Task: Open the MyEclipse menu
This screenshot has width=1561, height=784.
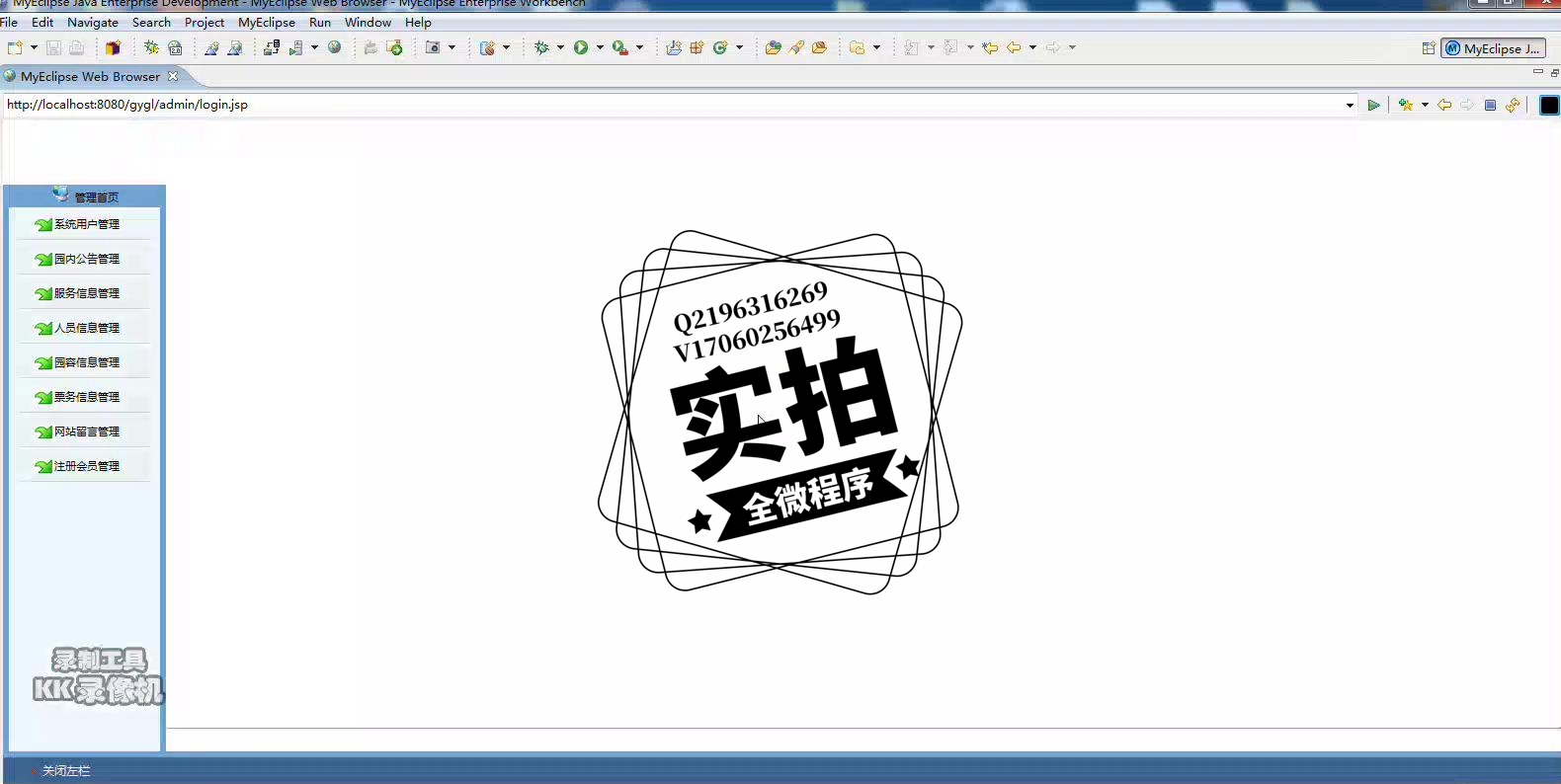Action: (267, 22)
